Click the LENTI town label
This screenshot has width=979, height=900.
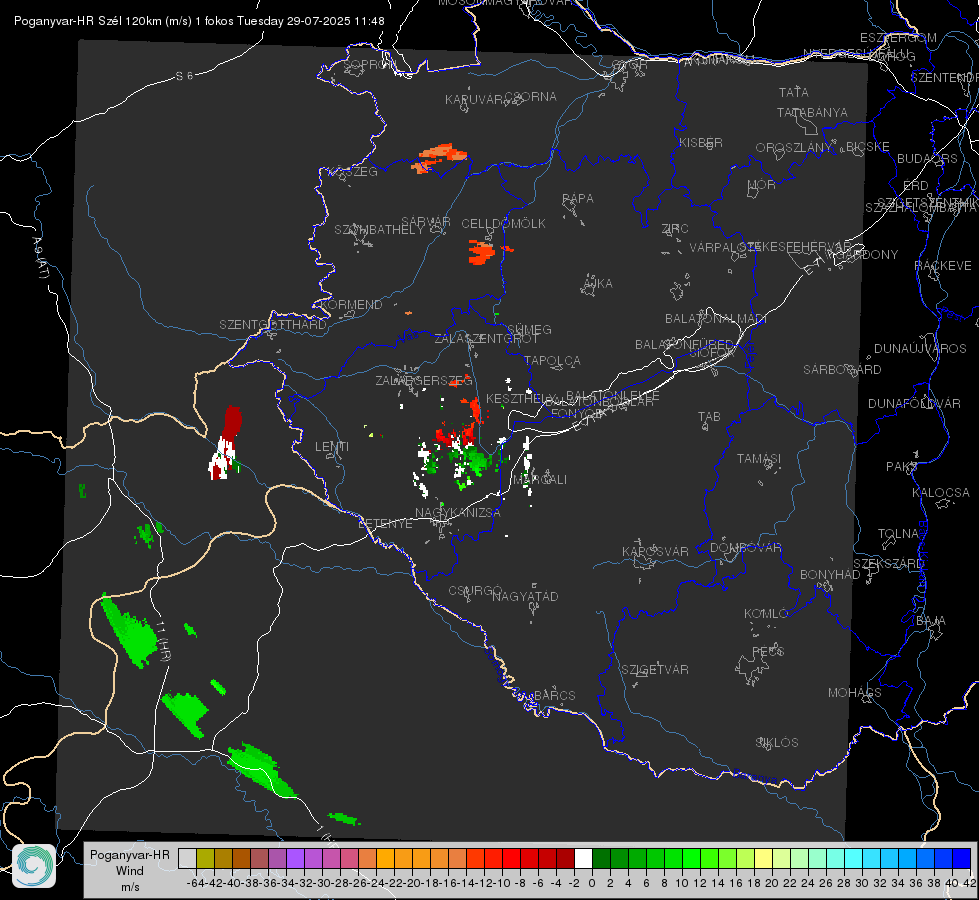point(332,447)
